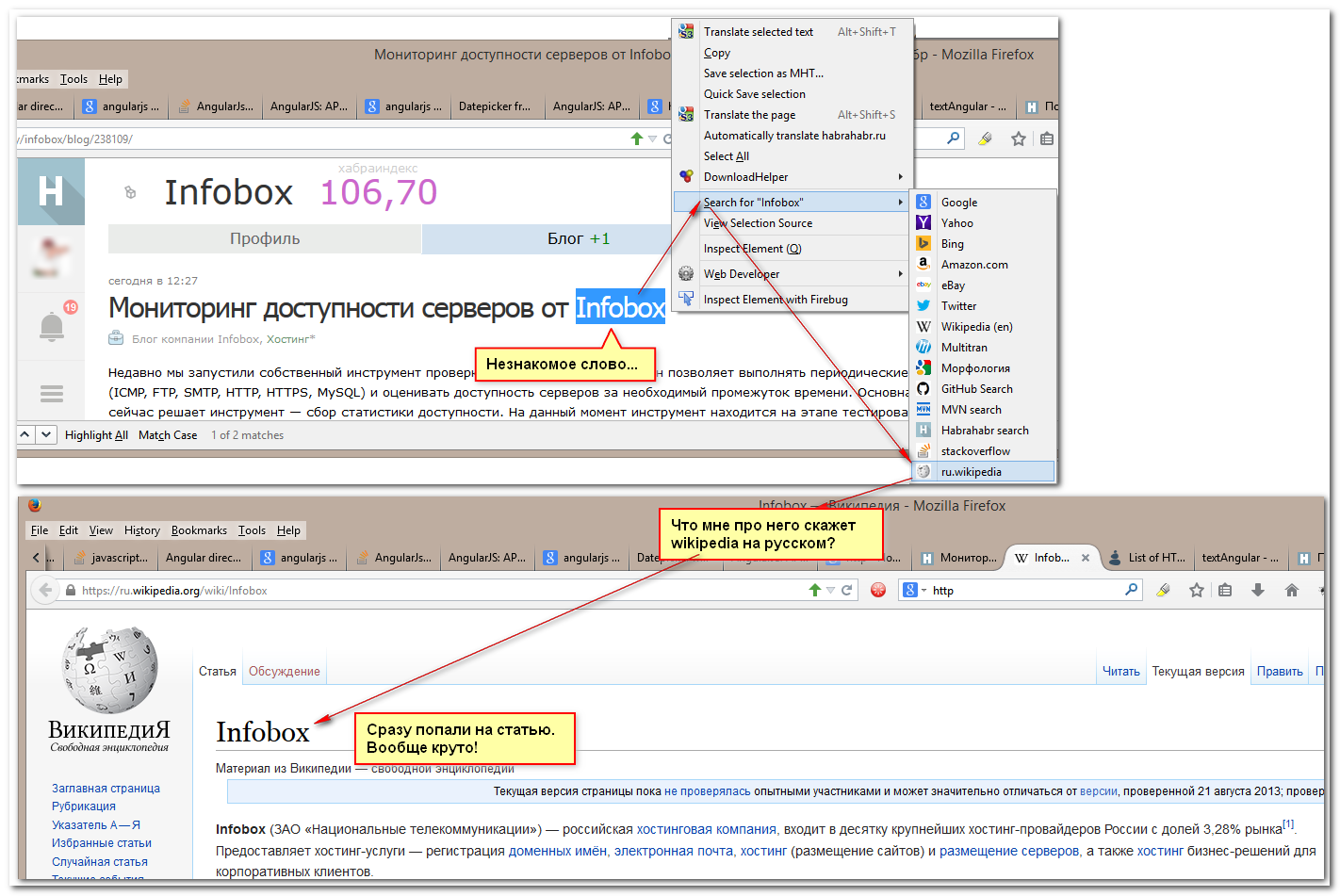1340x896 pixels.
Task: Expand Web Developer submenu
Action: tap(793, 274)
